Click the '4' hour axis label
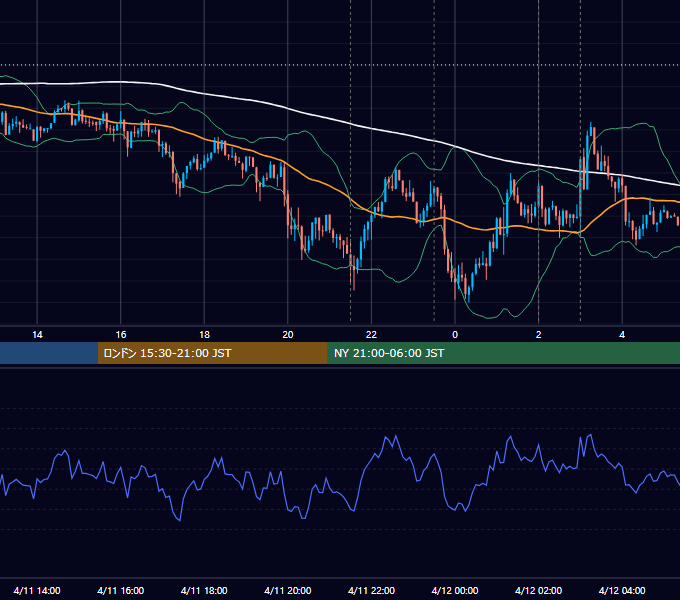Screen dimensions: 680x600 pyautogui.click(x=622, y=335)
